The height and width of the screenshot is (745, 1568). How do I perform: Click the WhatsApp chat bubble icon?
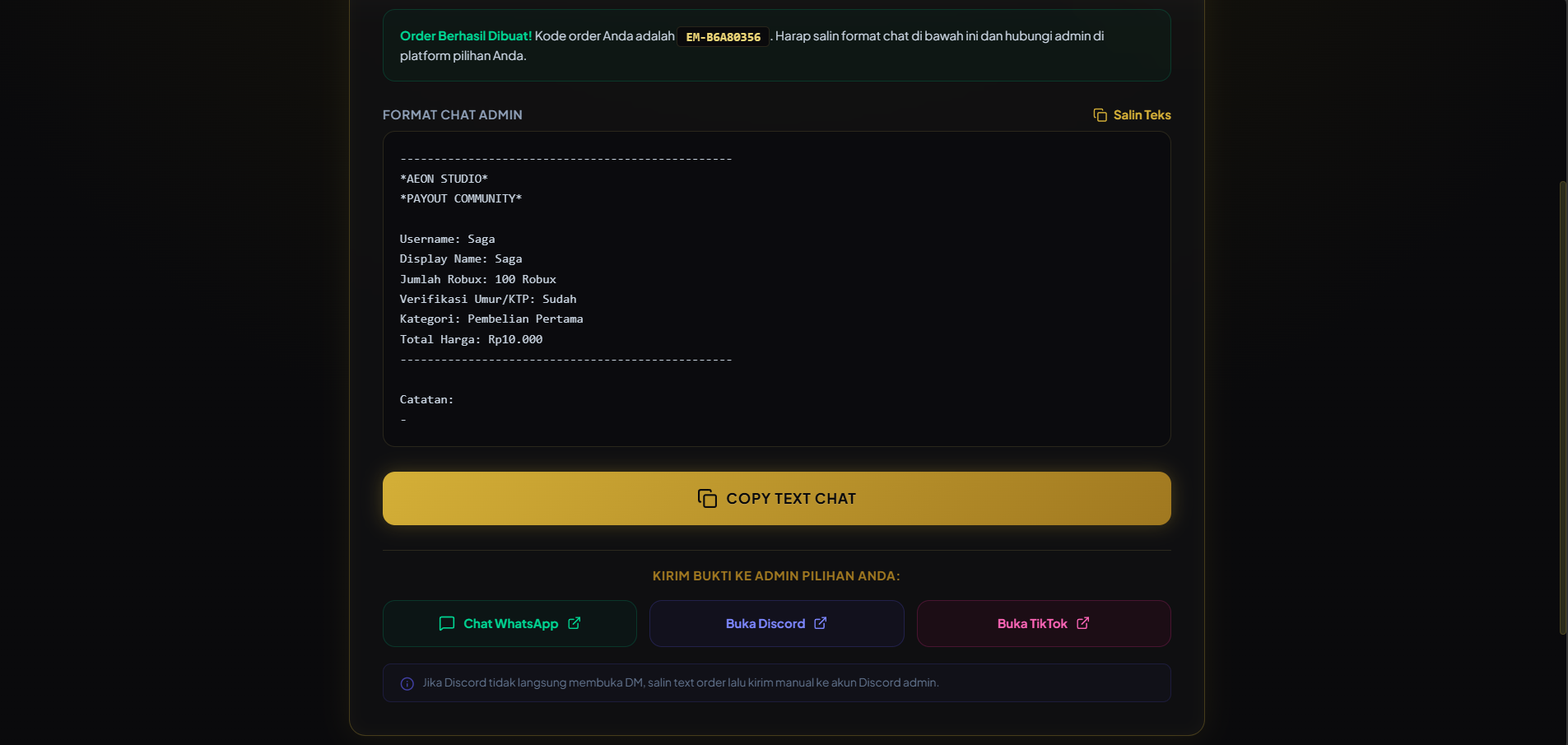point(447,623)
